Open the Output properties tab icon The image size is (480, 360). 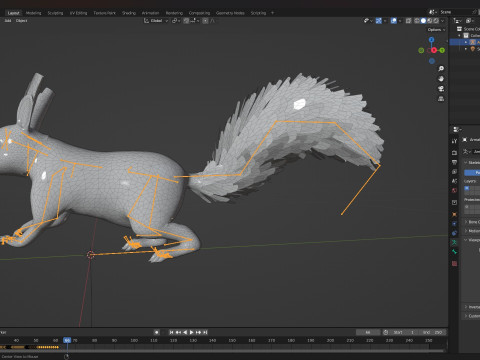[x=454, y=162]
